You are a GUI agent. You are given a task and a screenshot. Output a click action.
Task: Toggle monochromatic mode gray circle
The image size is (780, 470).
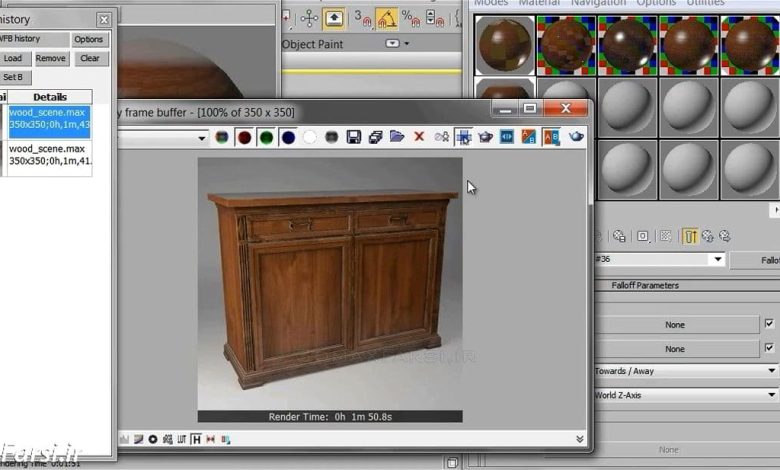tap(332, 137)
